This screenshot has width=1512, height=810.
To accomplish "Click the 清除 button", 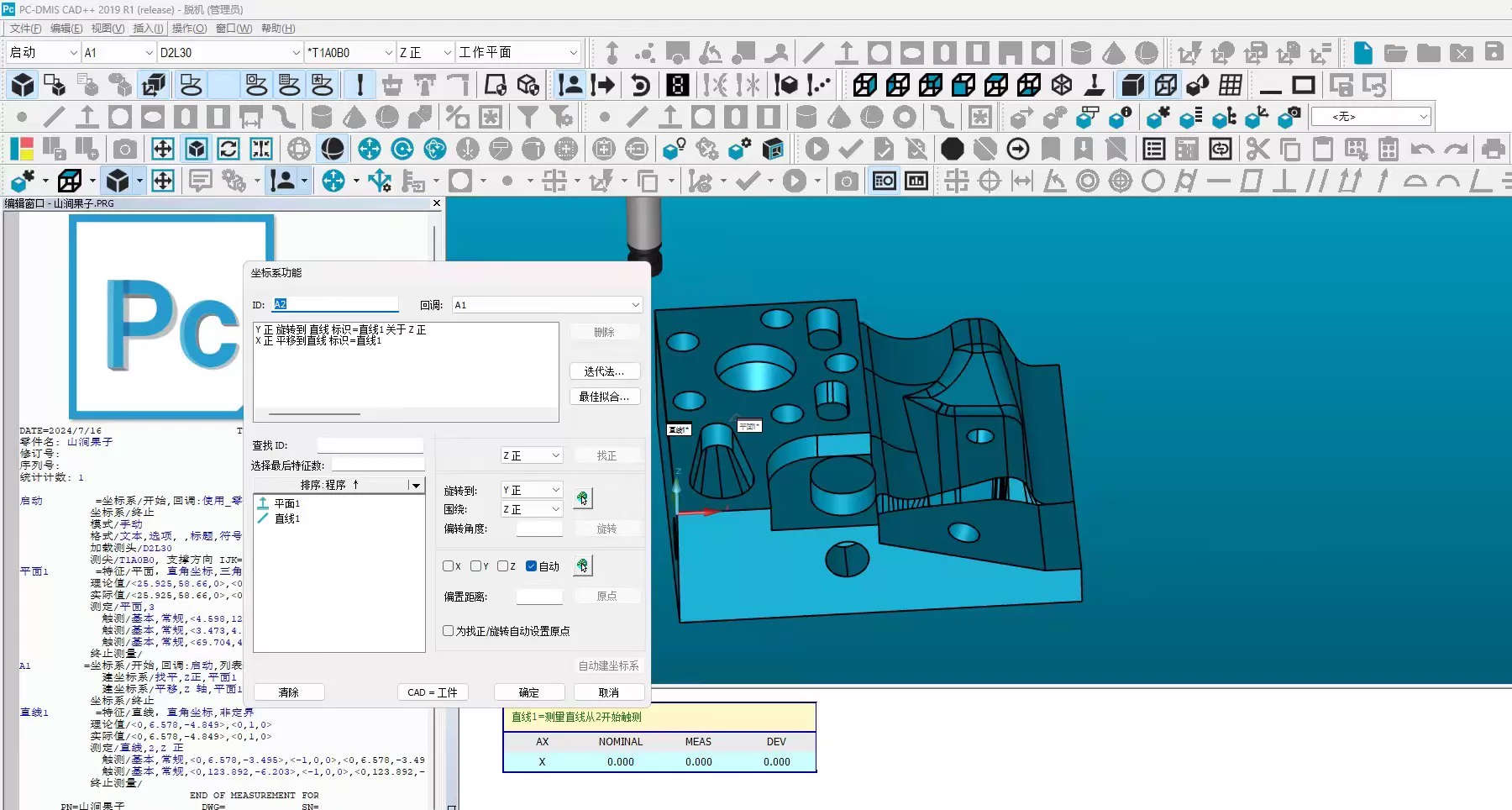I will tap(289, 692).
